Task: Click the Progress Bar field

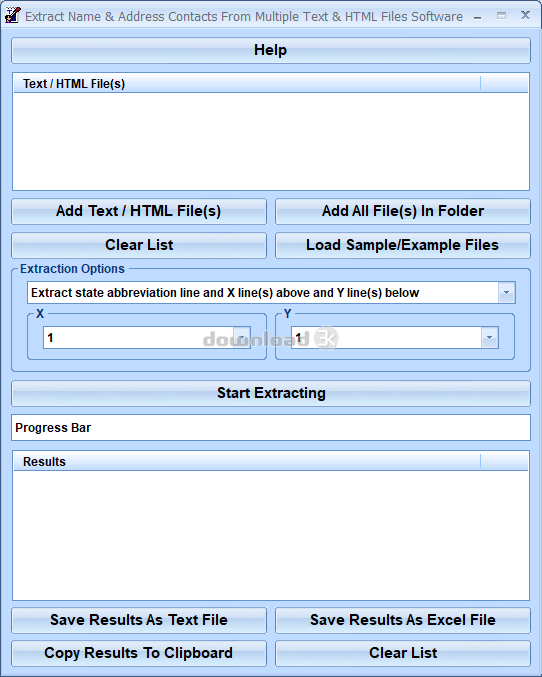Action: pos(271,427)
